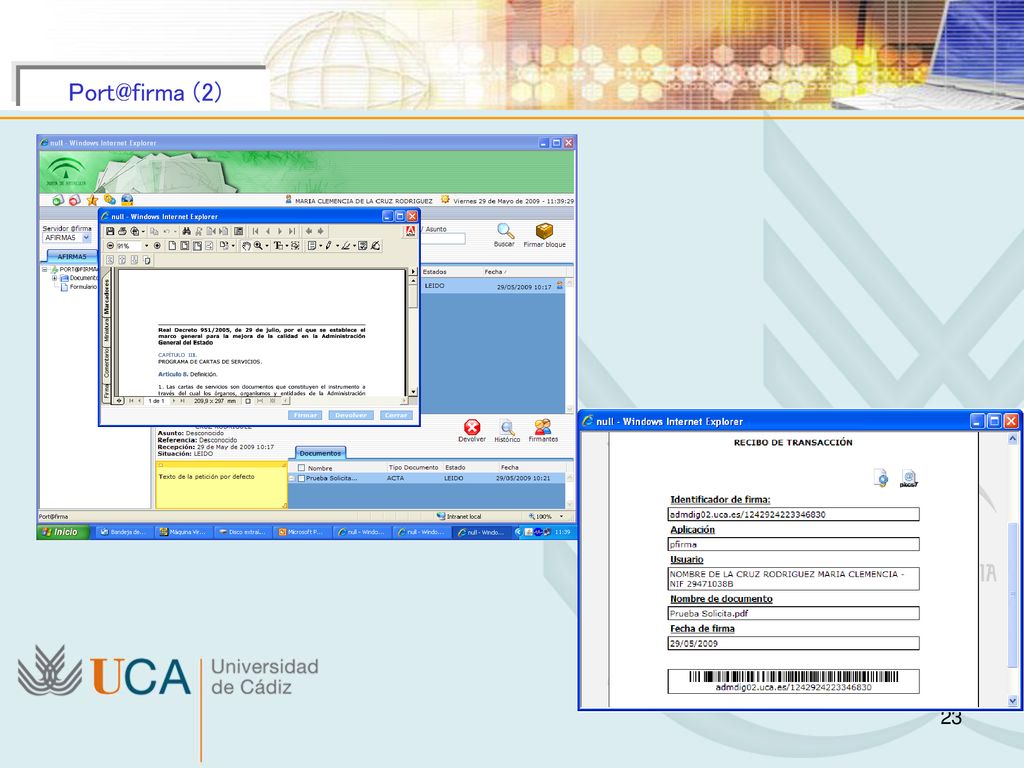Open Microsoft P... taskbar item
The width and height of the screenshot is (1024, 768).
(301, 532)
